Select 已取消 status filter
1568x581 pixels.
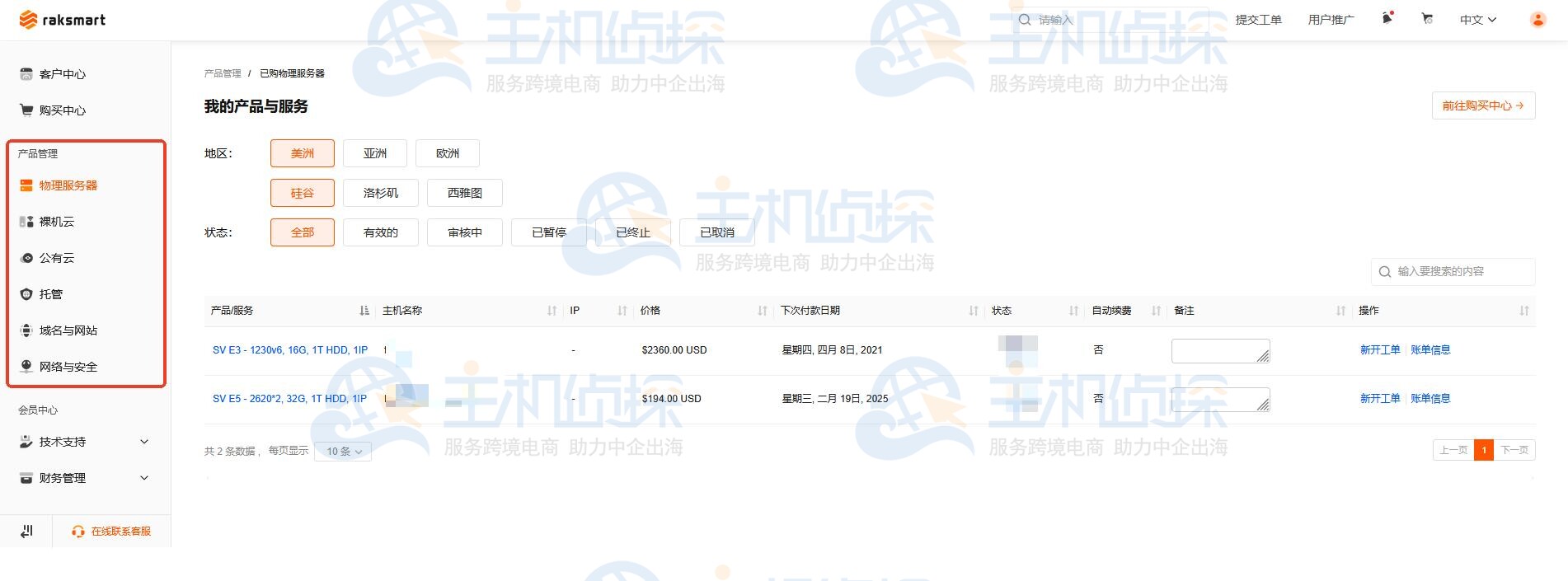click(x=717, y=232)
